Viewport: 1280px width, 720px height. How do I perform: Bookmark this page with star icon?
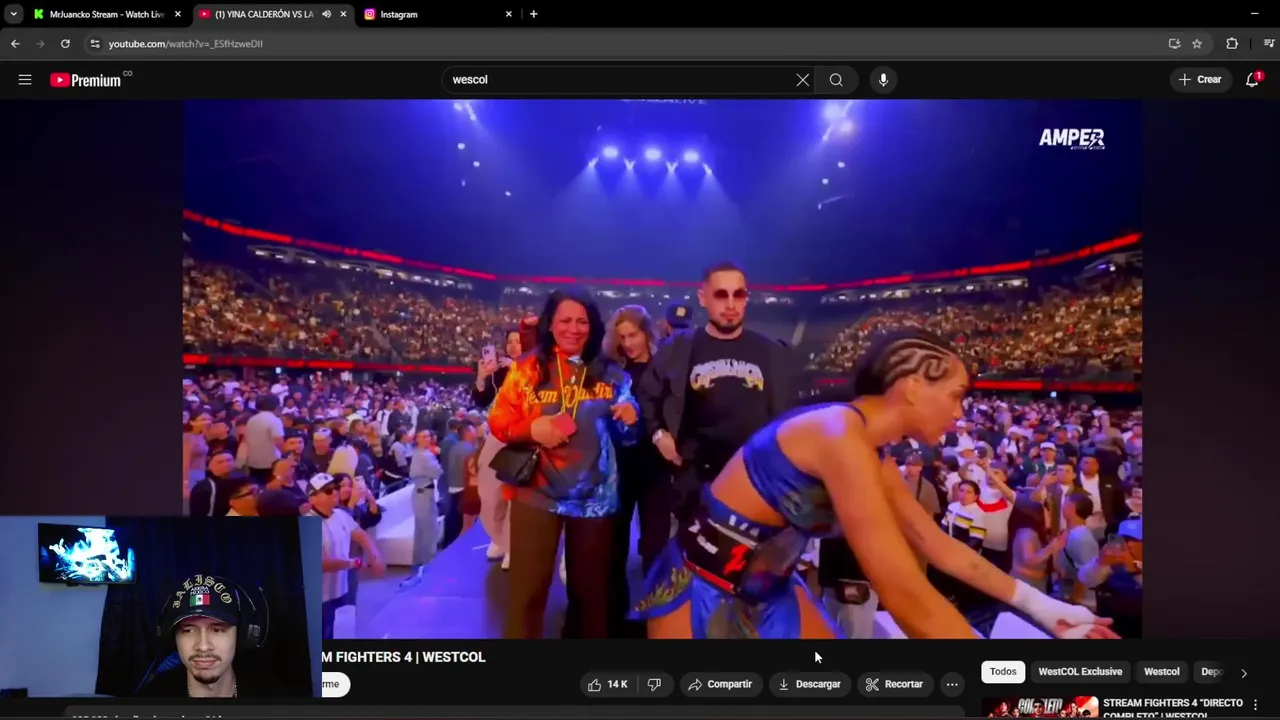coord(1197,44)
